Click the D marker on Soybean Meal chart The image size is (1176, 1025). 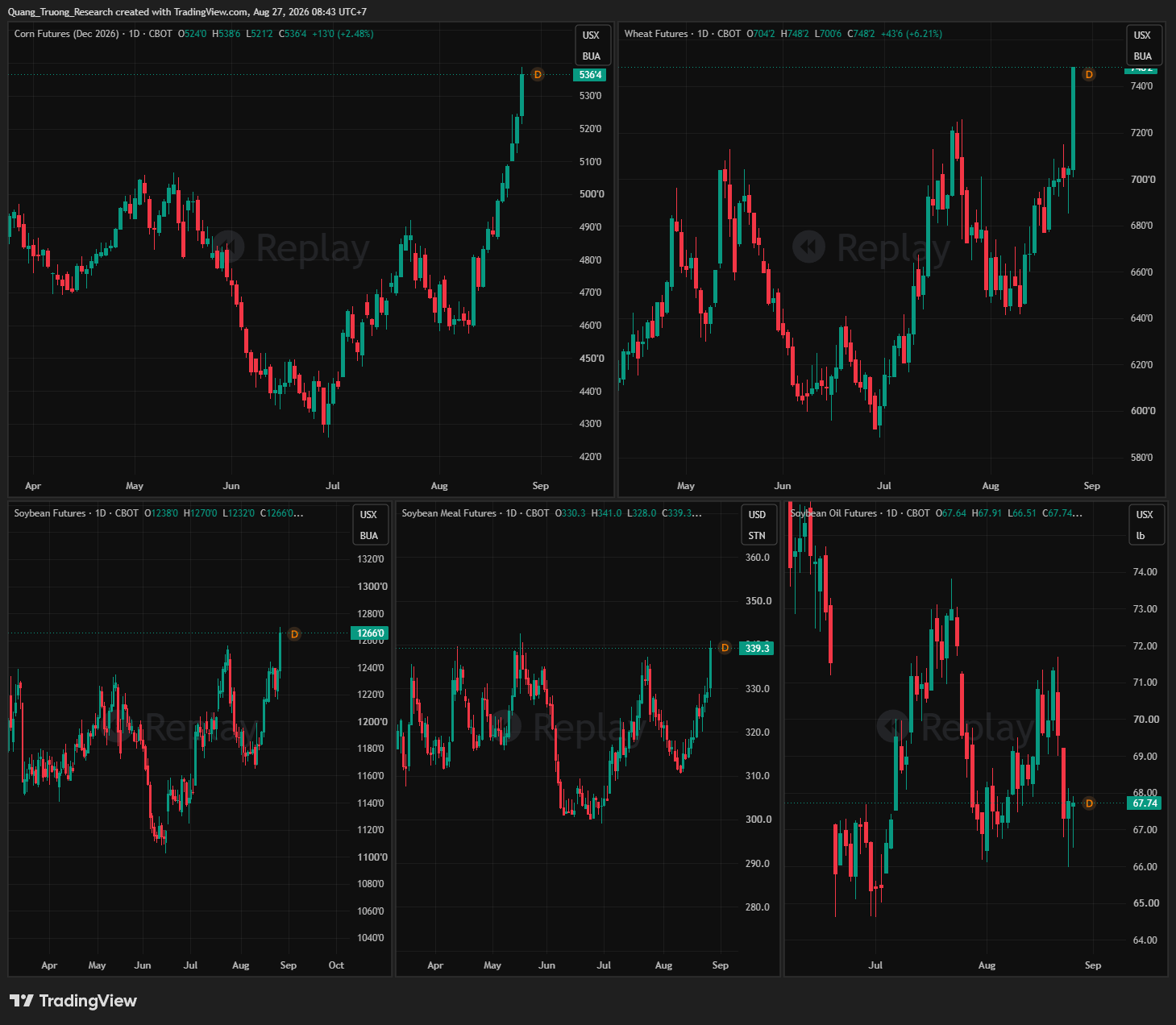click(725, 648)
